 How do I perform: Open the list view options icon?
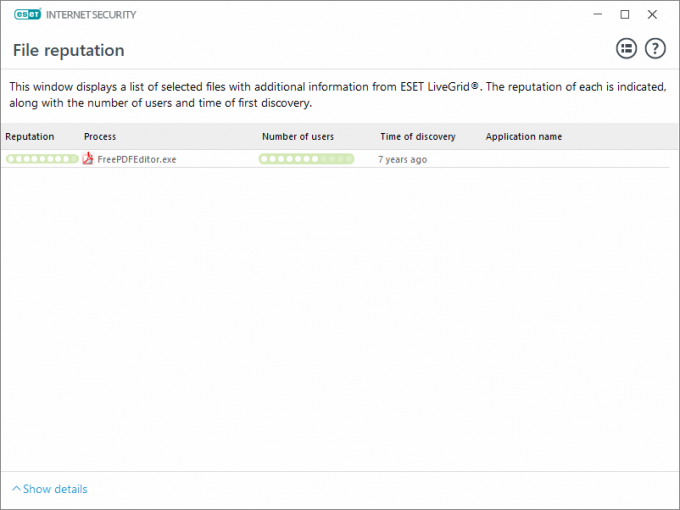(626, 48)
